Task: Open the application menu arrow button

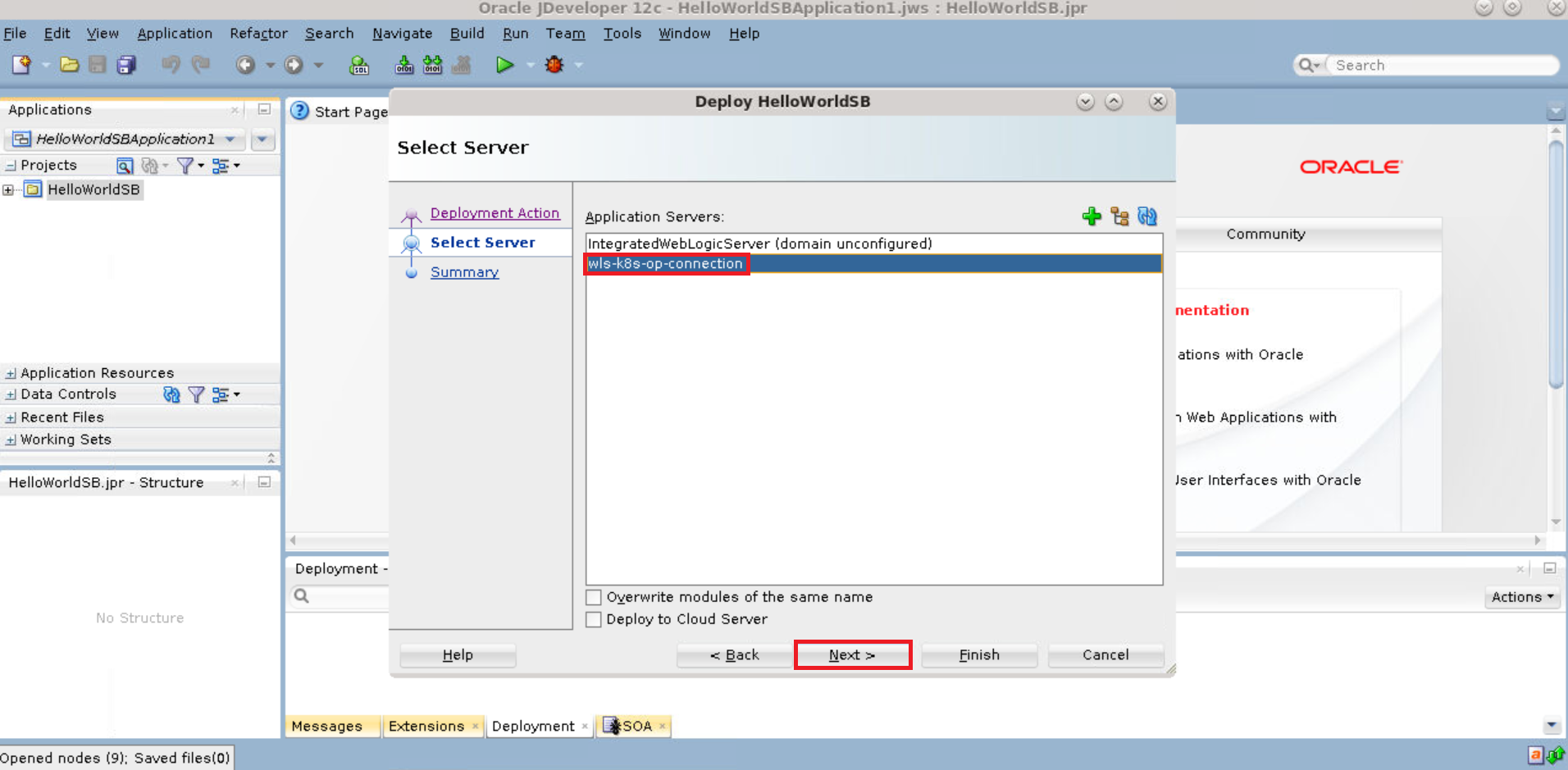Action: 262,139
